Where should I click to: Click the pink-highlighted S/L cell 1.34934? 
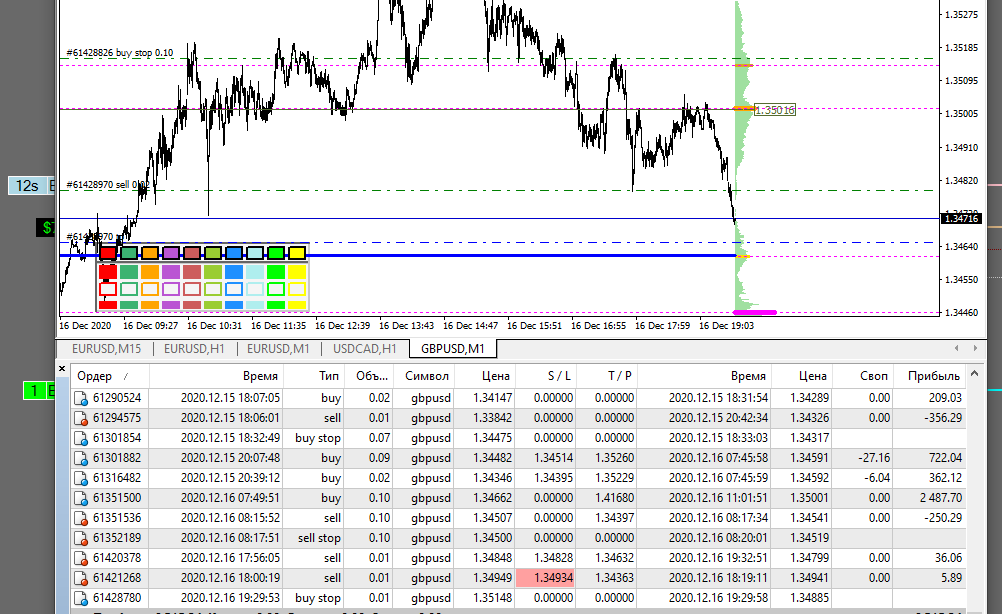click(x=544, y=578)
